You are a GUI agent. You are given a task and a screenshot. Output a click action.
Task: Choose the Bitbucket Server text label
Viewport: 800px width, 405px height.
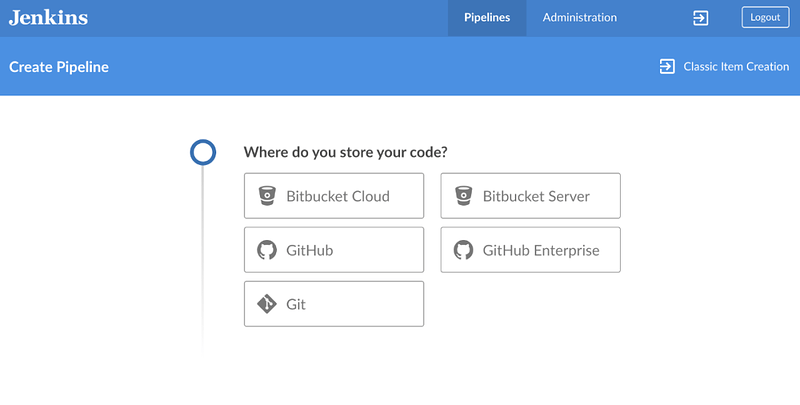pos(536,196)
